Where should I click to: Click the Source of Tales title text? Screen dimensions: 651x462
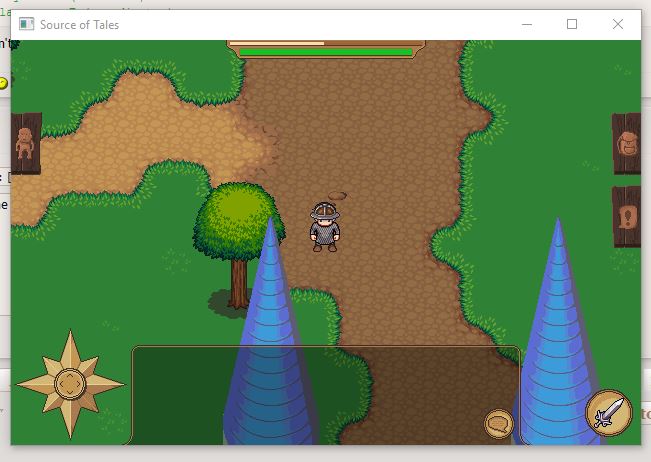[79, 25]
